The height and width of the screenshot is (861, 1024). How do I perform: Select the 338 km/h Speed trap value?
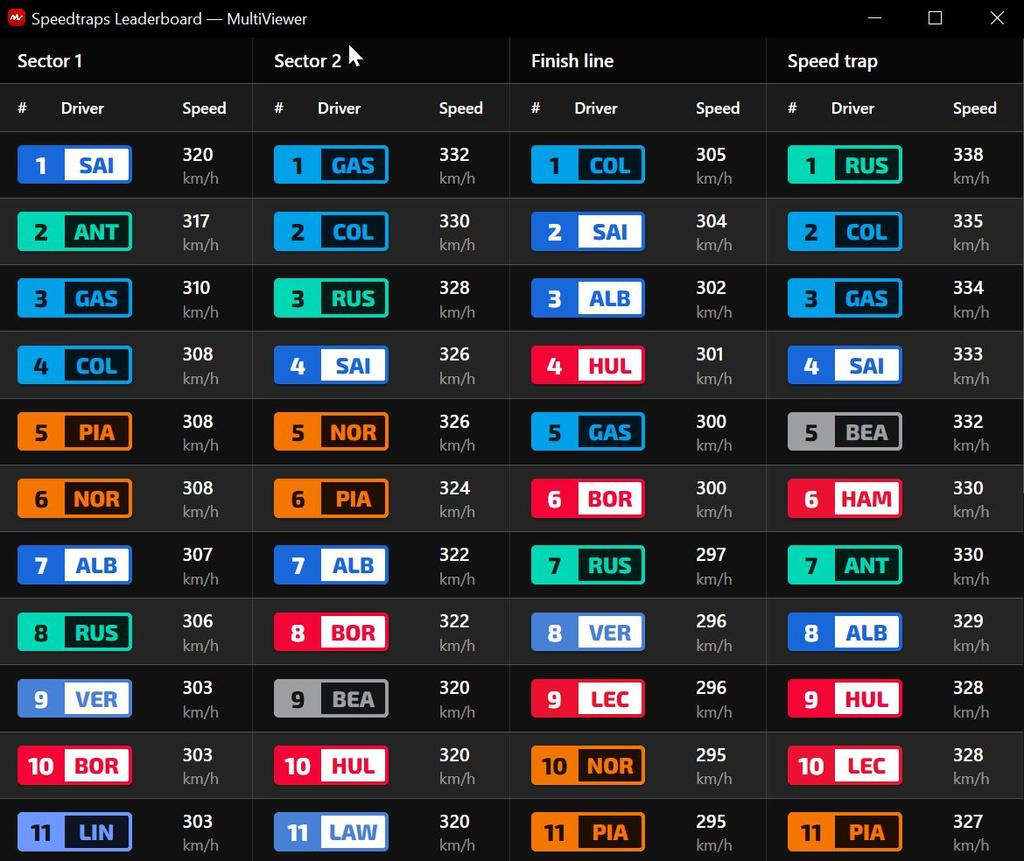pos(971,166)
